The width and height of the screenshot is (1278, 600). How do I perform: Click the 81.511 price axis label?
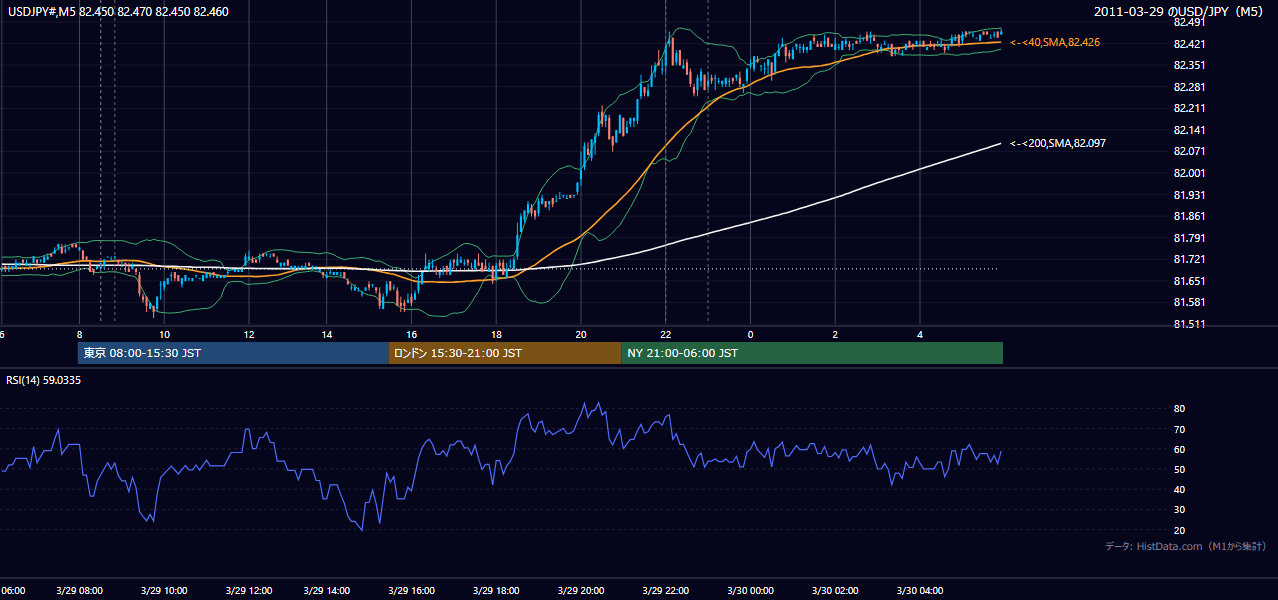[1187, 324]
